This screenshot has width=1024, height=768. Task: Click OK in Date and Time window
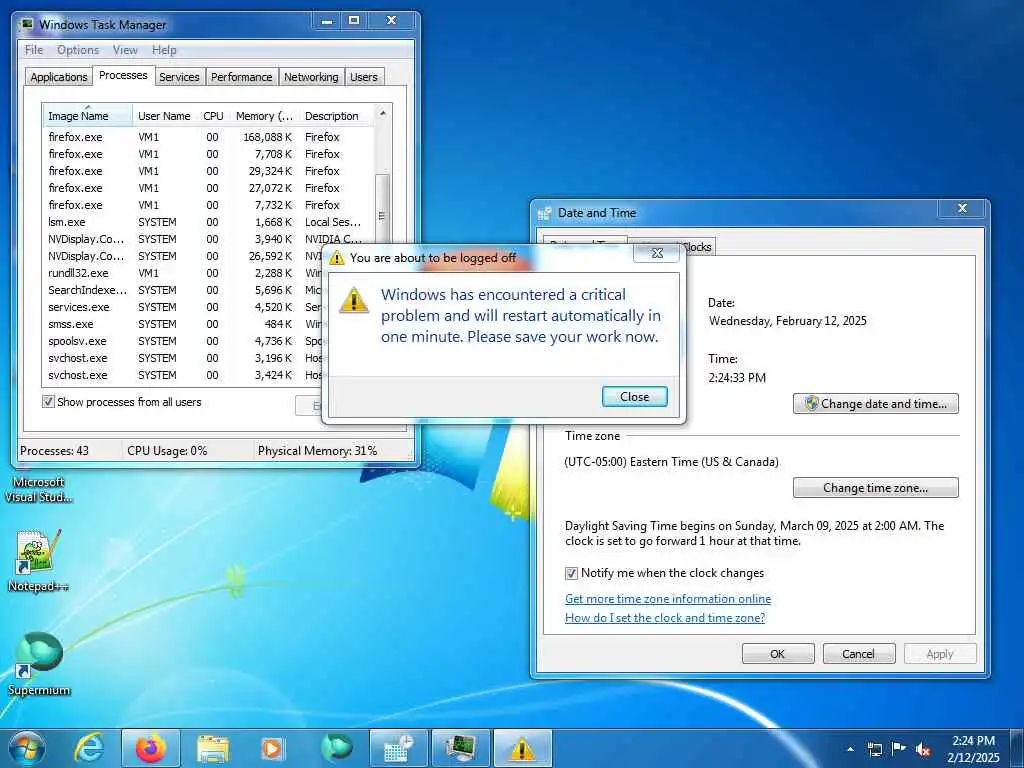[x=778, y=654]
